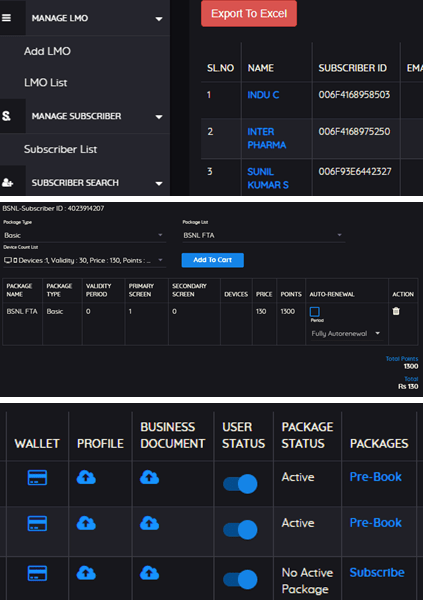Viewport: 423px width, 600px height.
Task: Click the MANAGE LMO menu heading
Action: [60, 18]
